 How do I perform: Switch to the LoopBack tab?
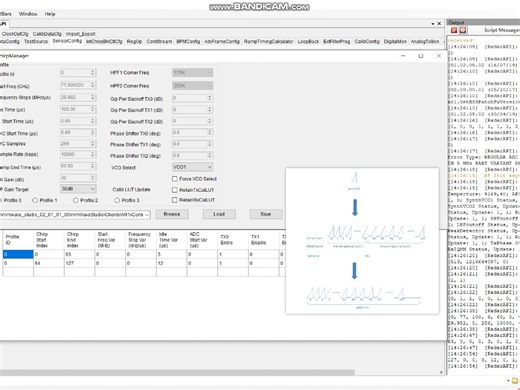pos(308,42)
